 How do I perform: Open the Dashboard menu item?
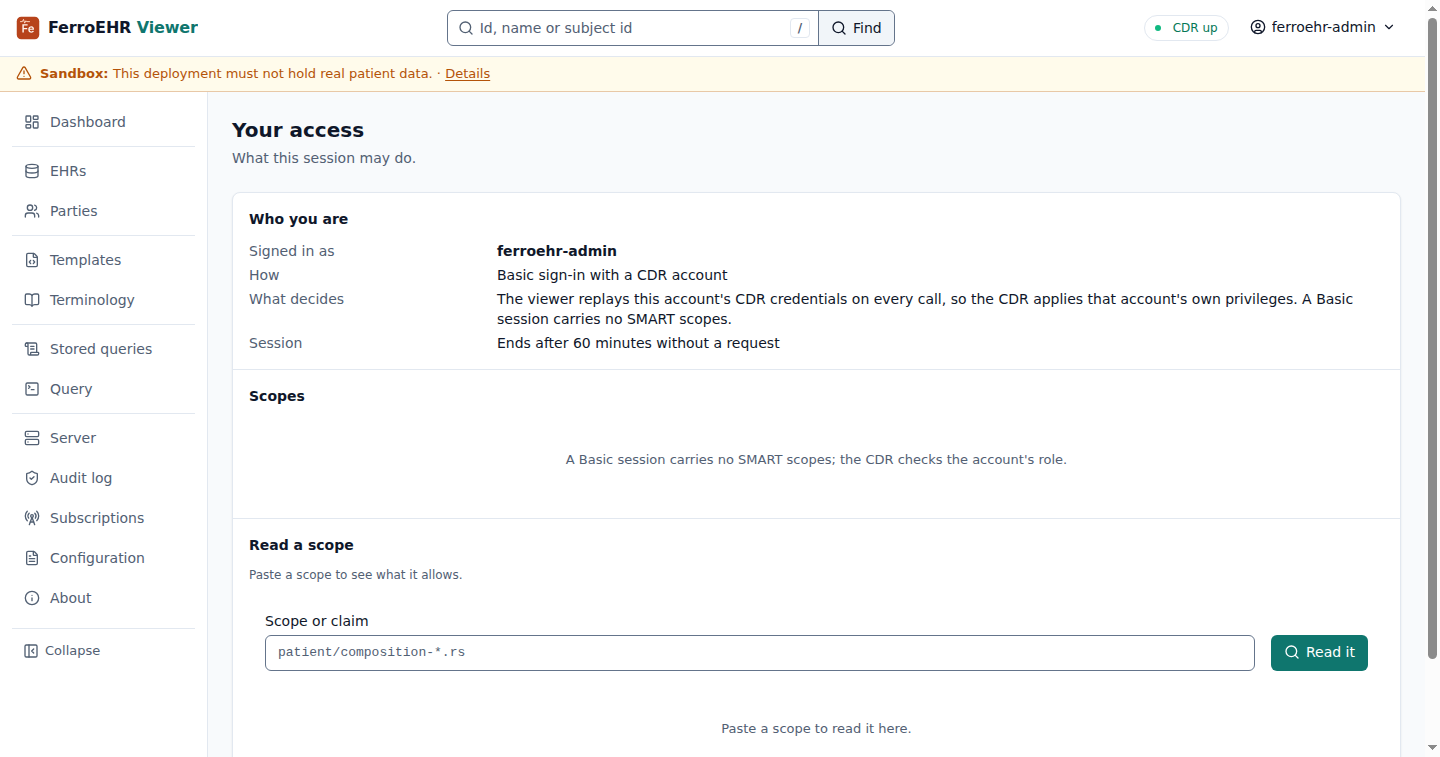coord(104,122)
